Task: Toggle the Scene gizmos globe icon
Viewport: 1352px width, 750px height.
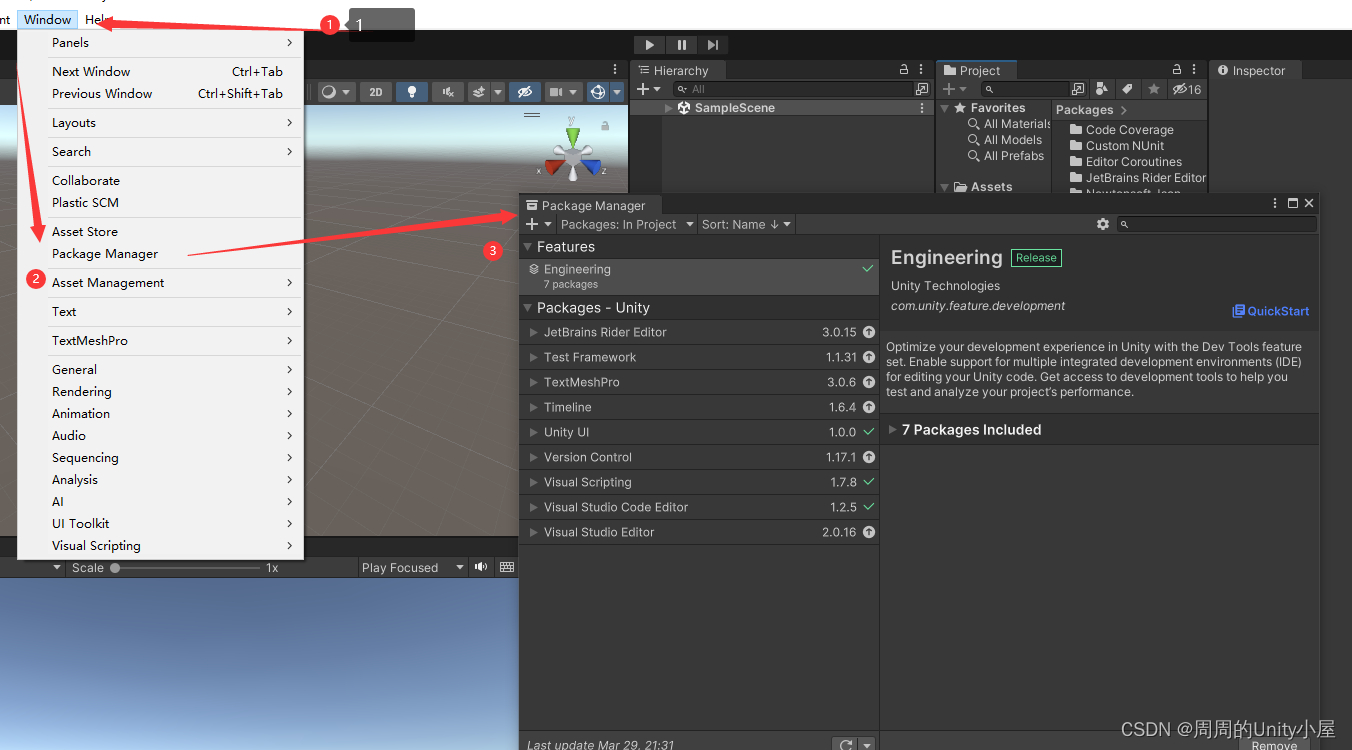Action: click(598, 92)
